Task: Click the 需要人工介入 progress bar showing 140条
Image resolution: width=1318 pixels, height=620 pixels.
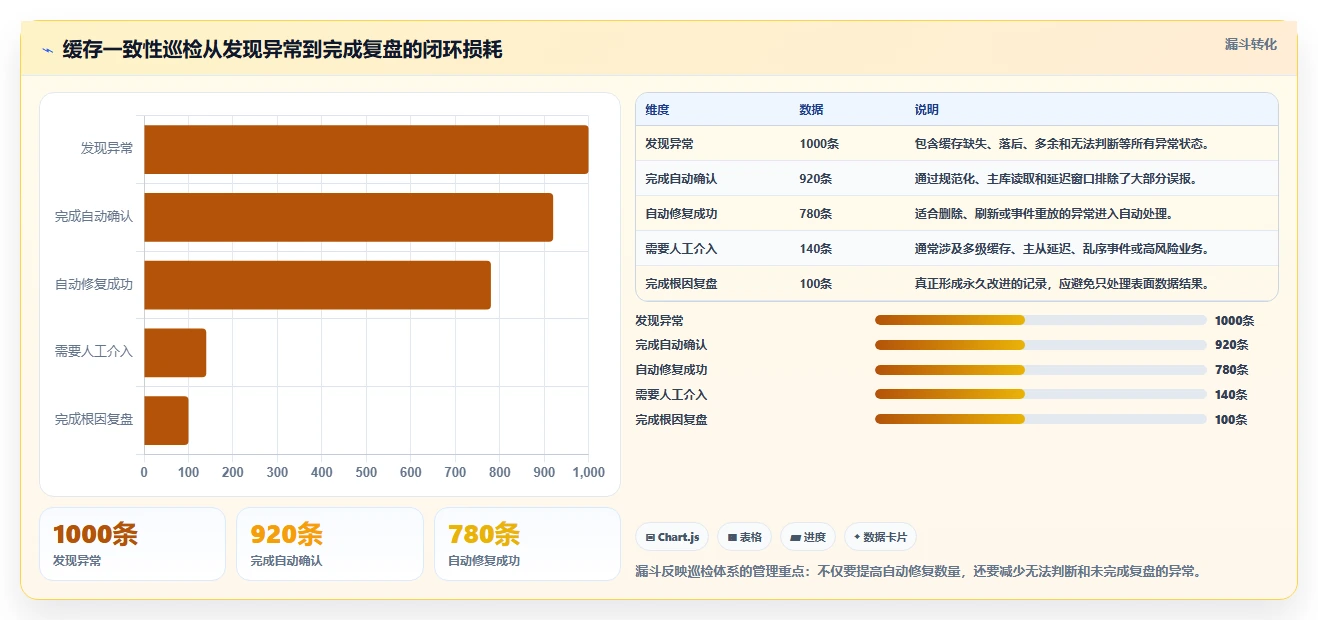Action: tap(1041, 395)
